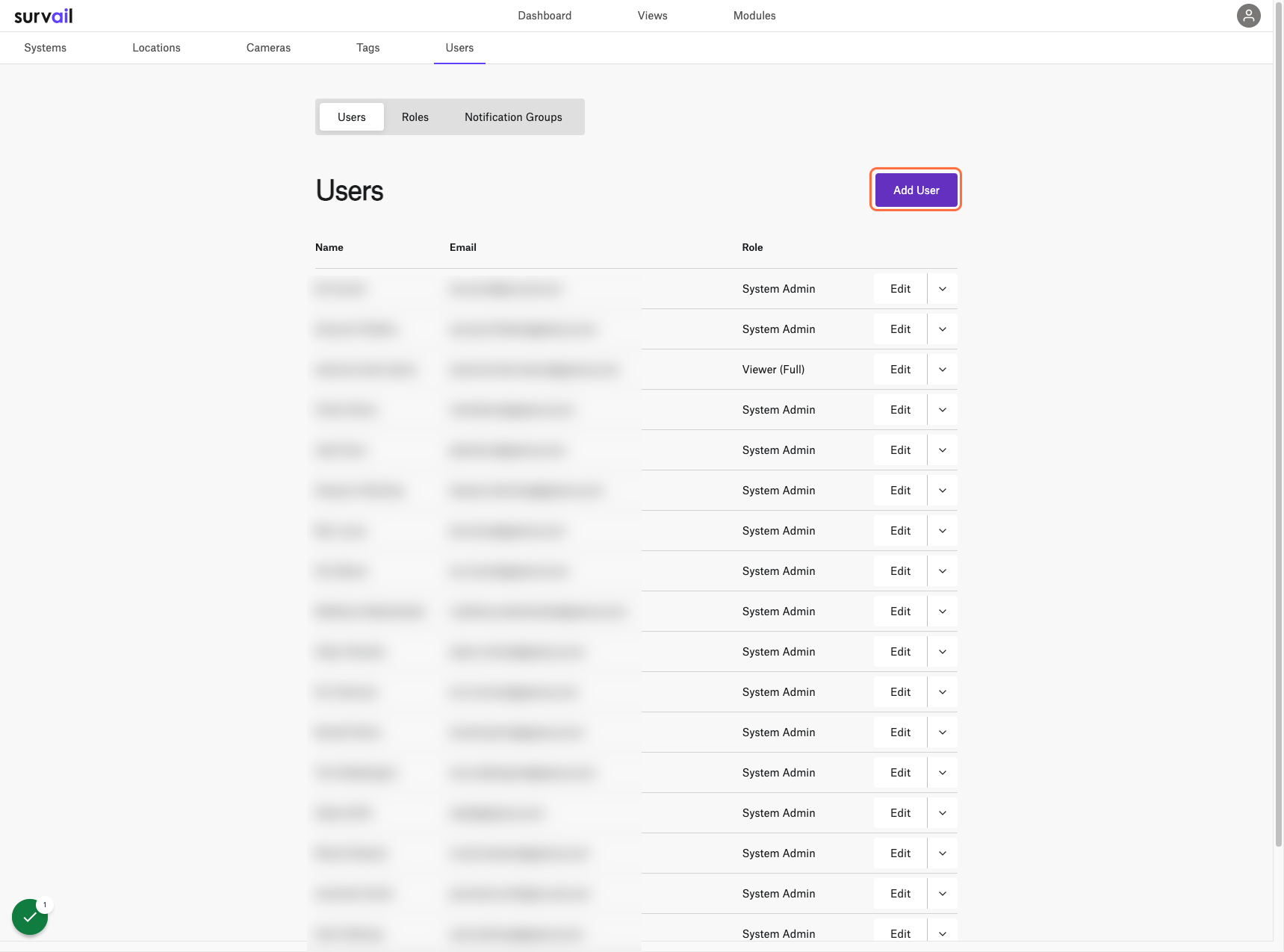Click the Users page heading
This screenshot has height=952, width=1284.
(350, 190)
